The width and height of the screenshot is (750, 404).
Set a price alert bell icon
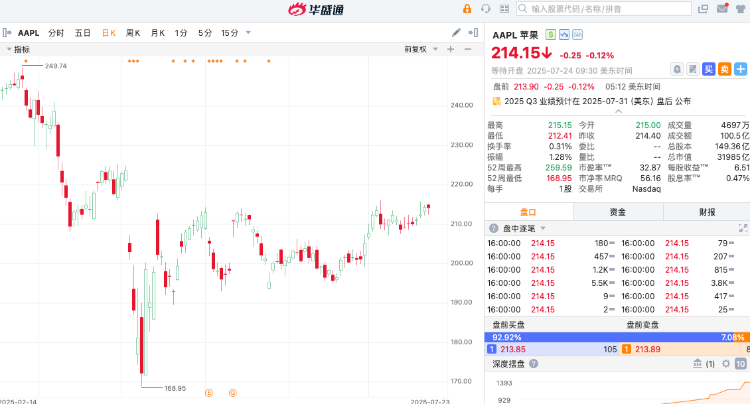[677, 69]
